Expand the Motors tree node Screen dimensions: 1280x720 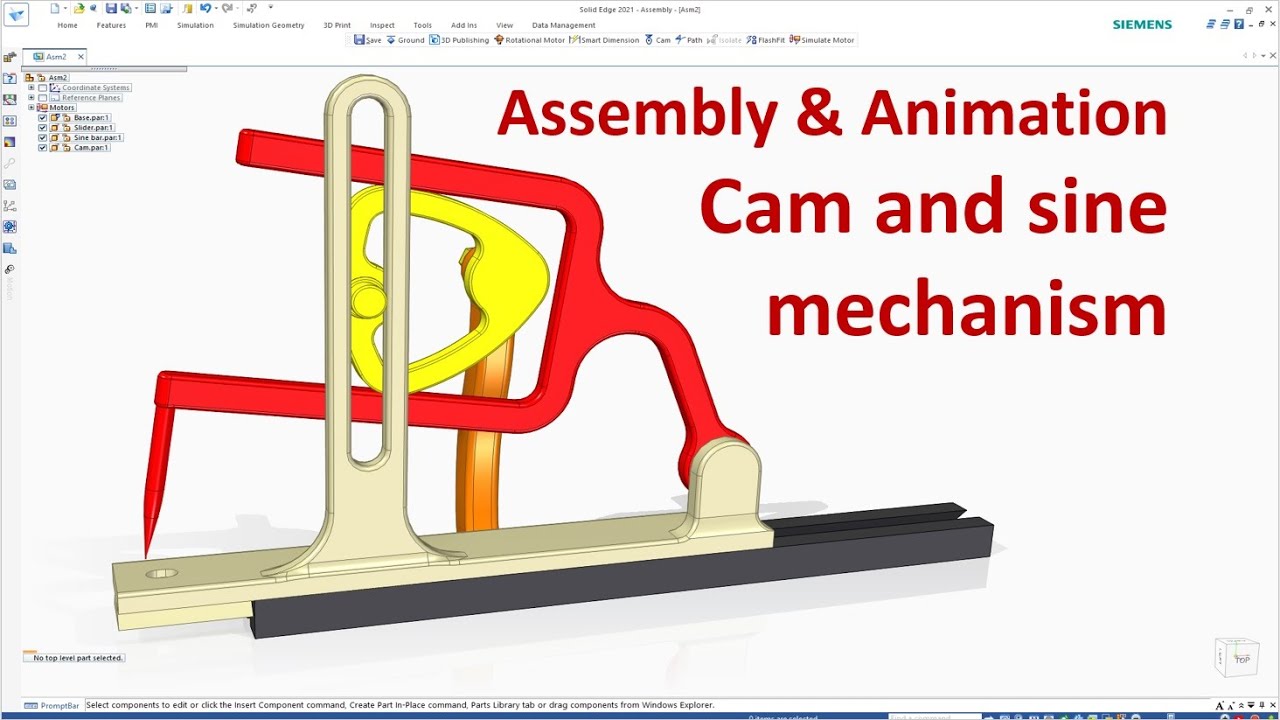[x=31, y=107]
